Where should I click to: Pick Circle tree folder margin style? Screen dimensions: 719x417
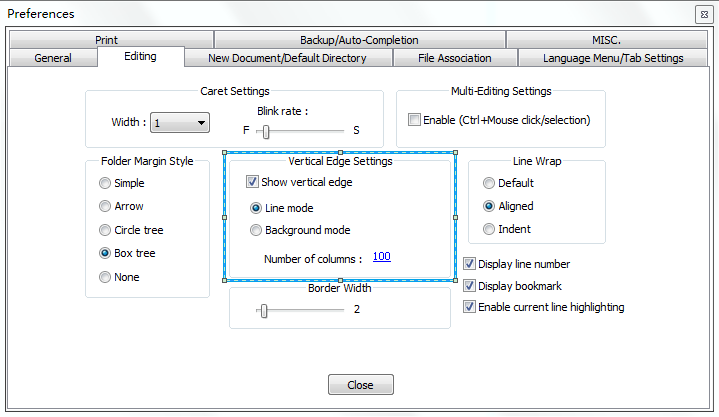(105, 230)
